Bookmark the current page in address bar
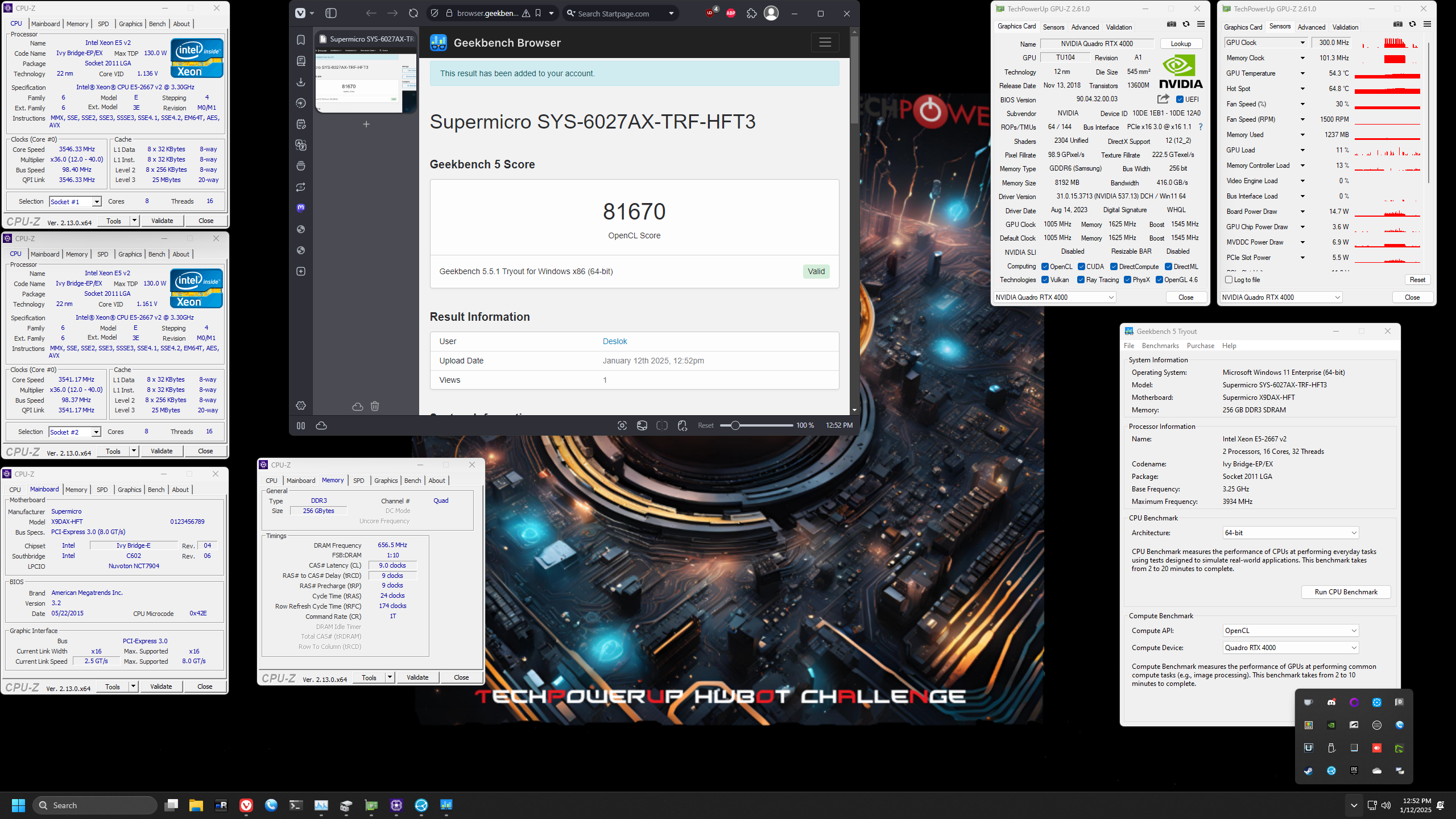The width and height of the screenshot is (1456, 819). pyautogui.click(x=538, y=13)
